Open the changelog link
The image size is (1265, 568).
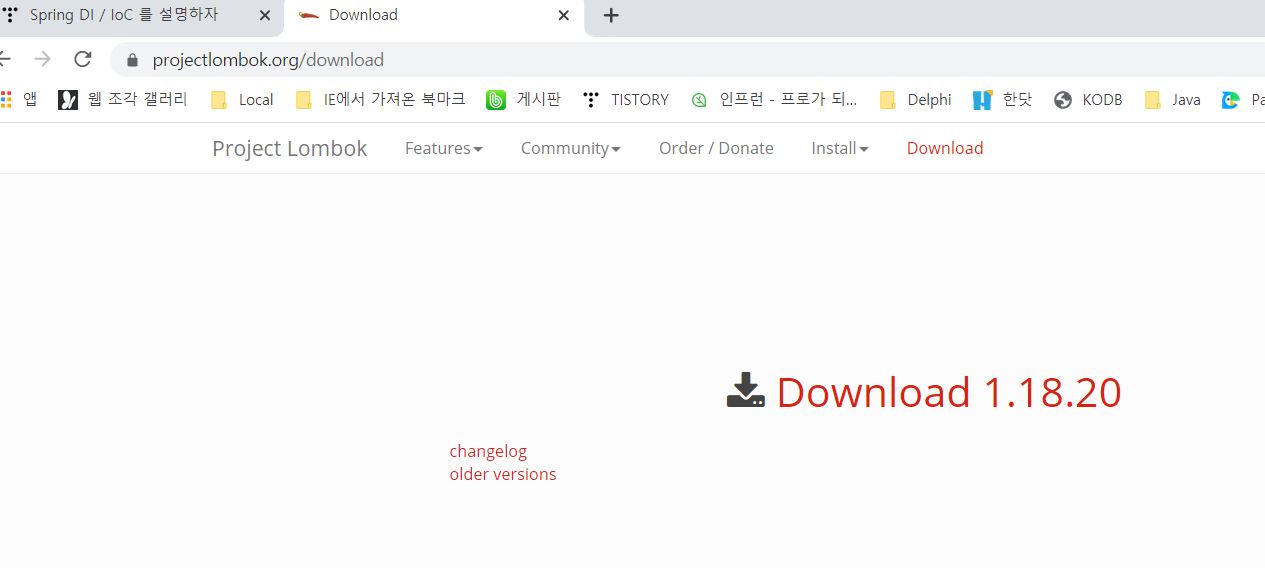tap(488, 451)
